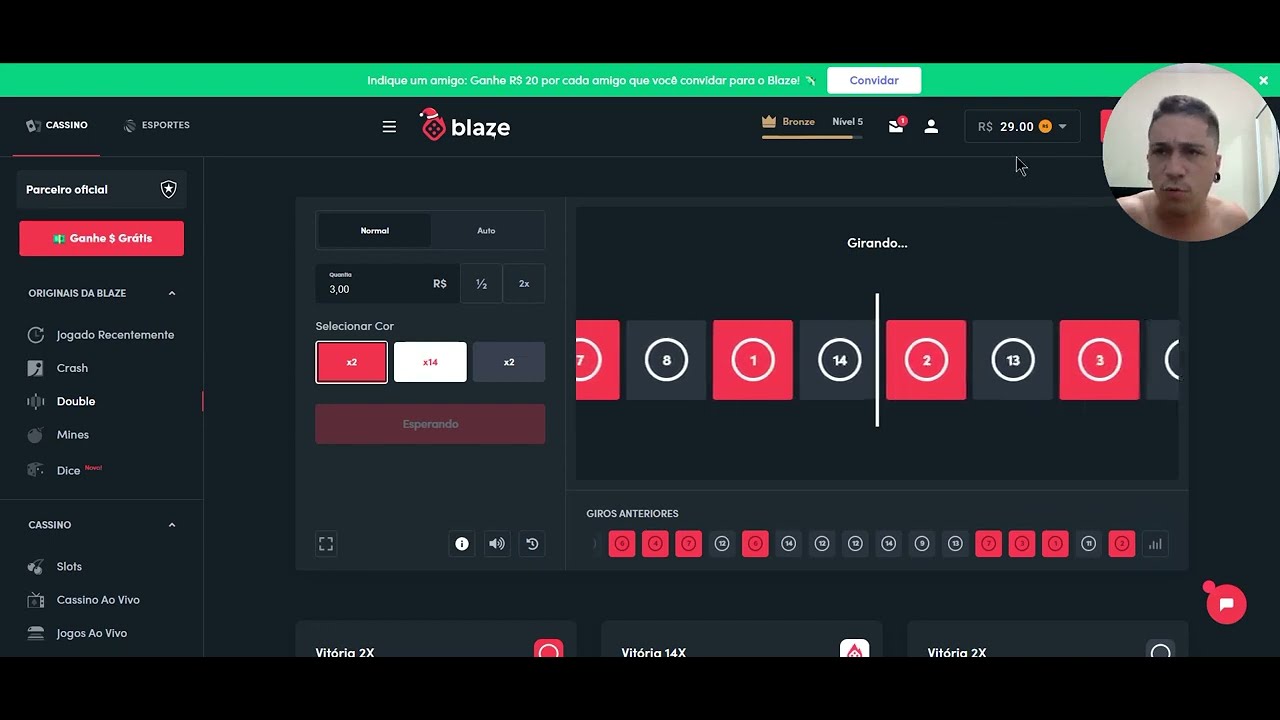Click the red 2 tile in previous spins
Image resolution: width=1280 pixels, height=720 pixels.
pyautogui.click(x=1122, y=544)
